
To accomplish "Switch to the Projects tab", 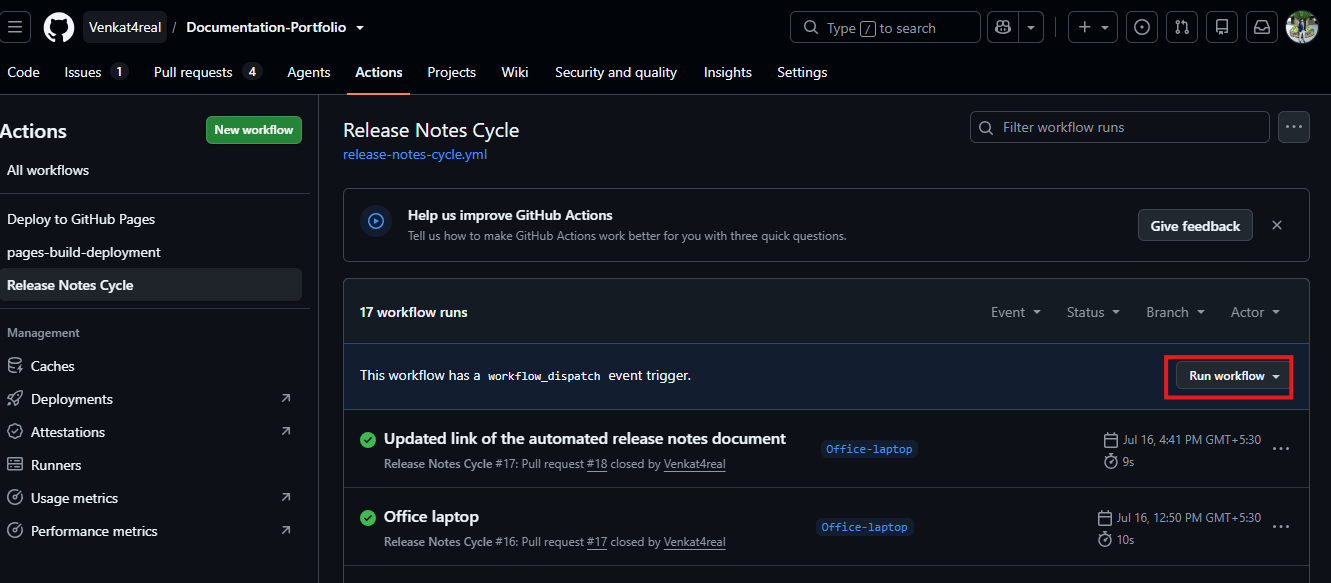I will (x=452, y=72).
